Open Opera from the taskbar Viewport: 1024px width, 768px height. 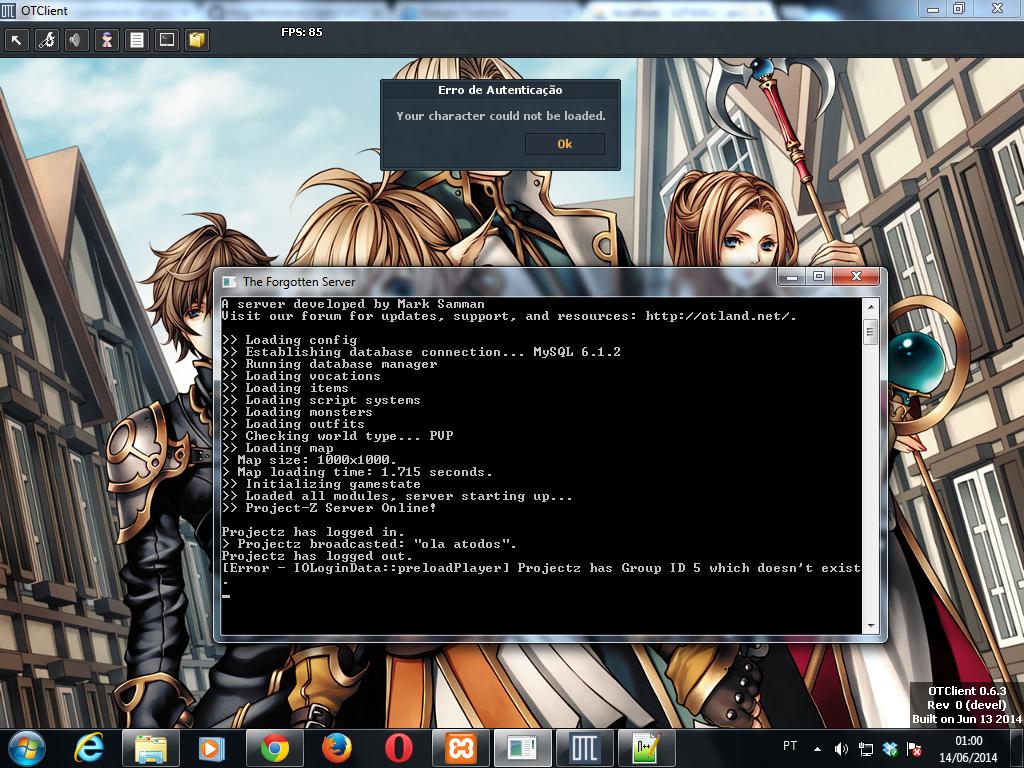pos(398,748)
